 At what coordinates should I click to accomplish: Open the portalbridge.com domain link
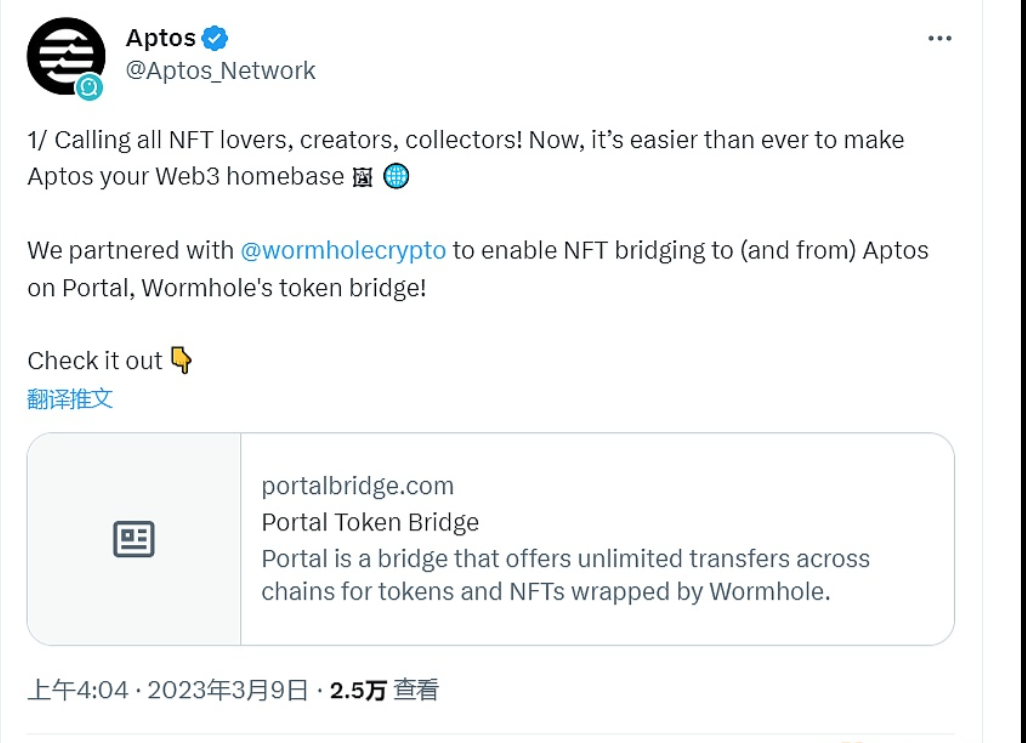point(357,487)
